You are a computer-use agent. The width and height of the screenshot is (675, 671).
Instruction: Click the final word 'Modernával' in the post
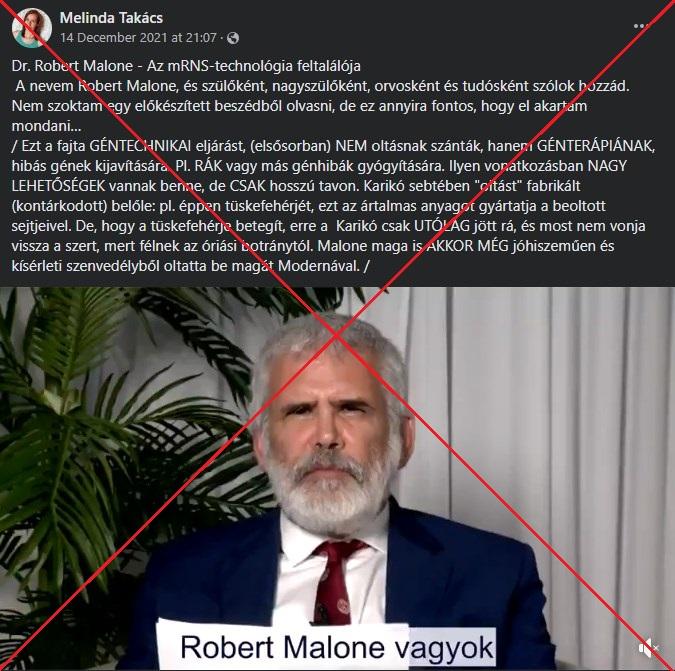click(319, 266)
